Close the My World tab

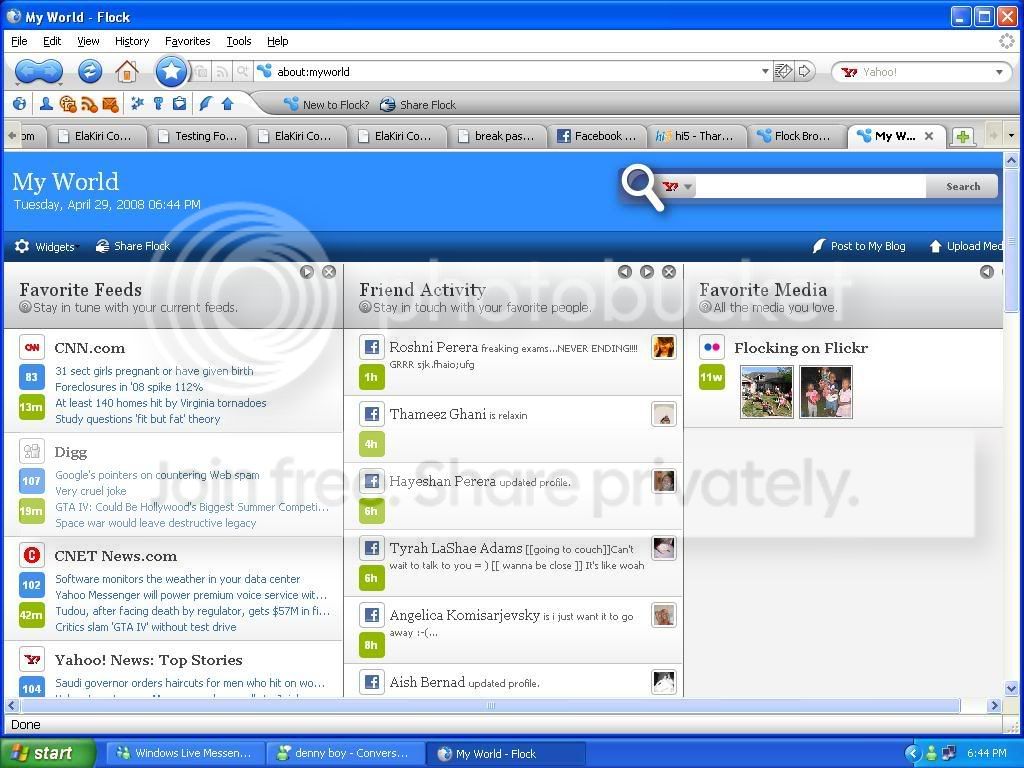coord(929,136)
